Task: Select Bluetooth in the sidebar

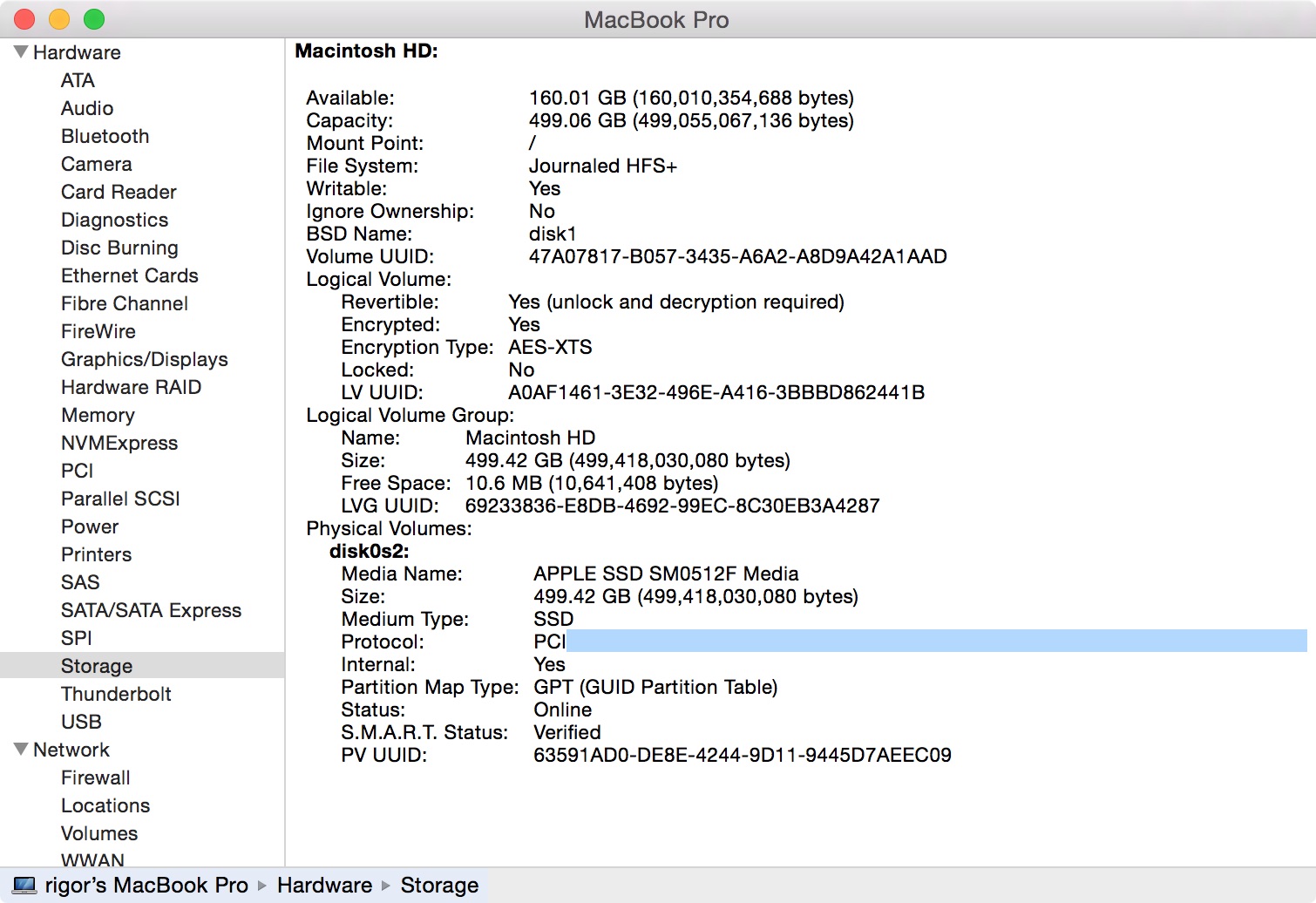Action: [105, 136]
